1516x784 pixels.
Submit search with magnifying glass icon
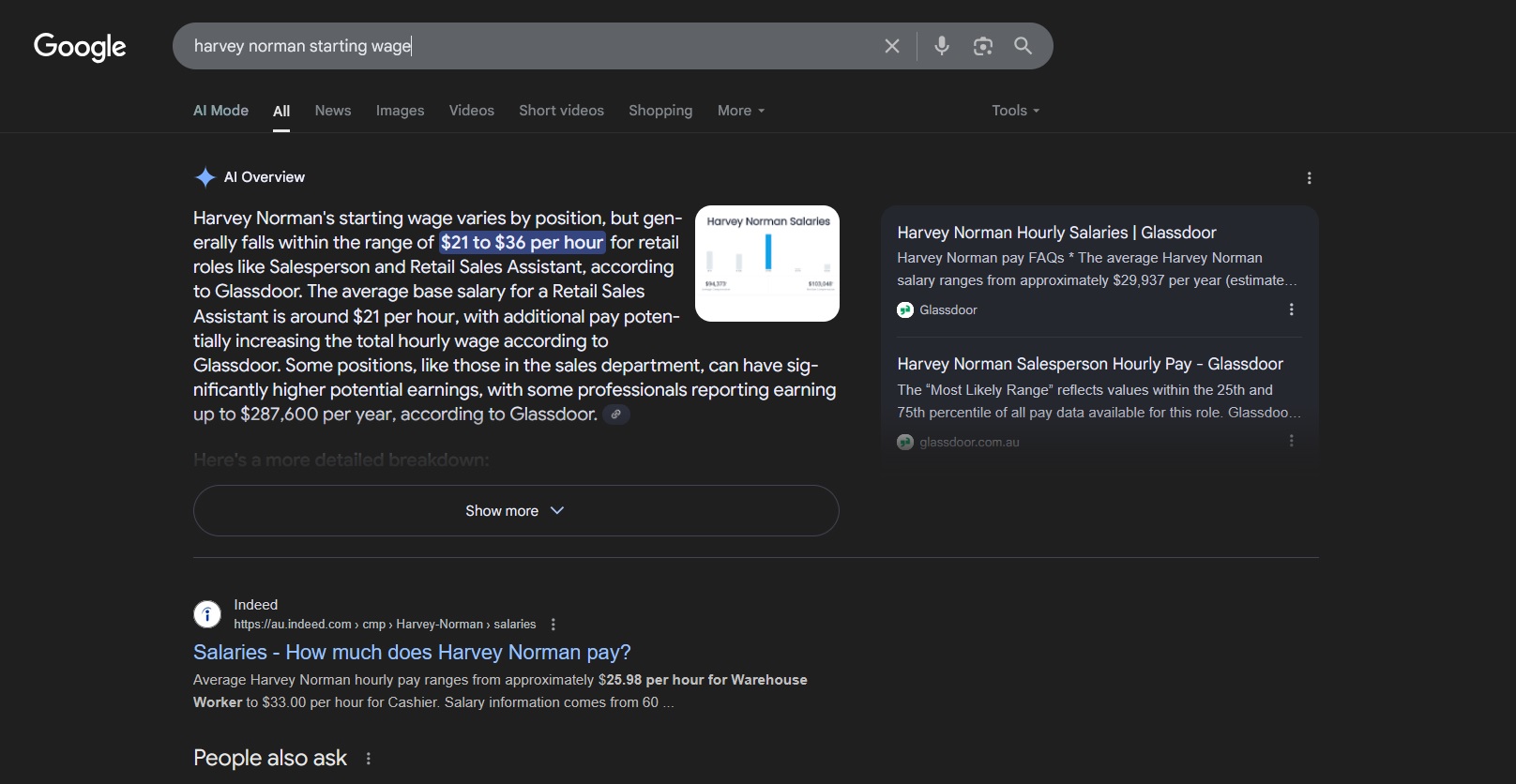coord(1023,46)
